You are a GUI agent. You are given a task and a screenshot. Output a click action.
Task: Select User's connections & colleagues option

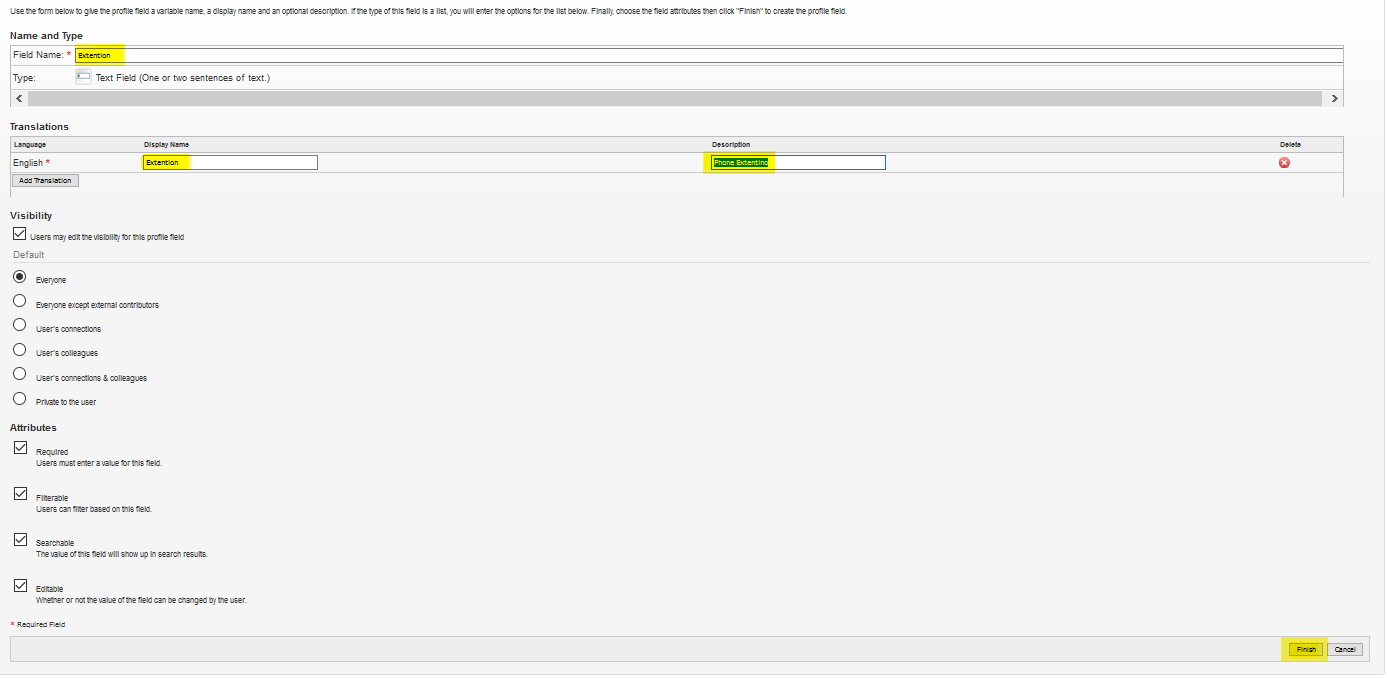tap(20, 374)
